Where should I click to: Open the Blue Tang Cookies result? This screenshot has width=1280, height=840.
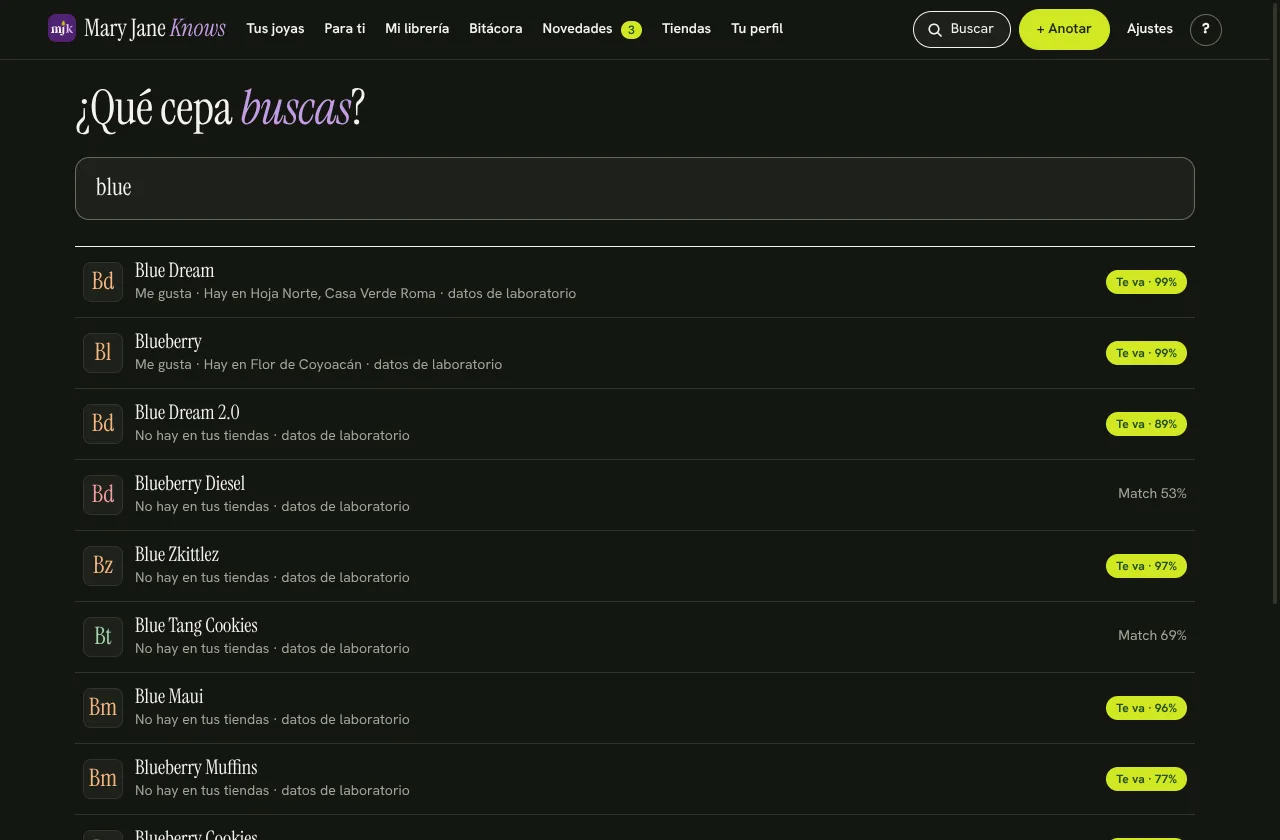pos(635,637)
